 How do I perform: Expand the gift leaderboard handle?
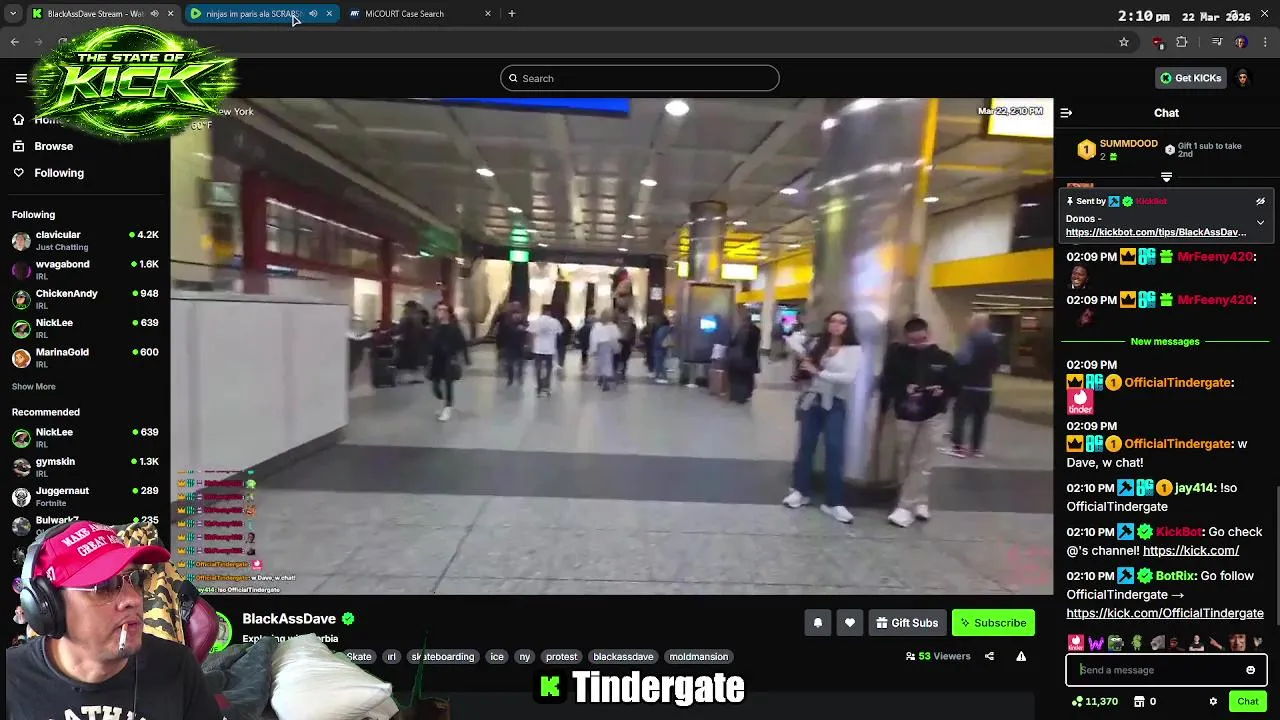pyautogui.click(x=1166, y=177)
